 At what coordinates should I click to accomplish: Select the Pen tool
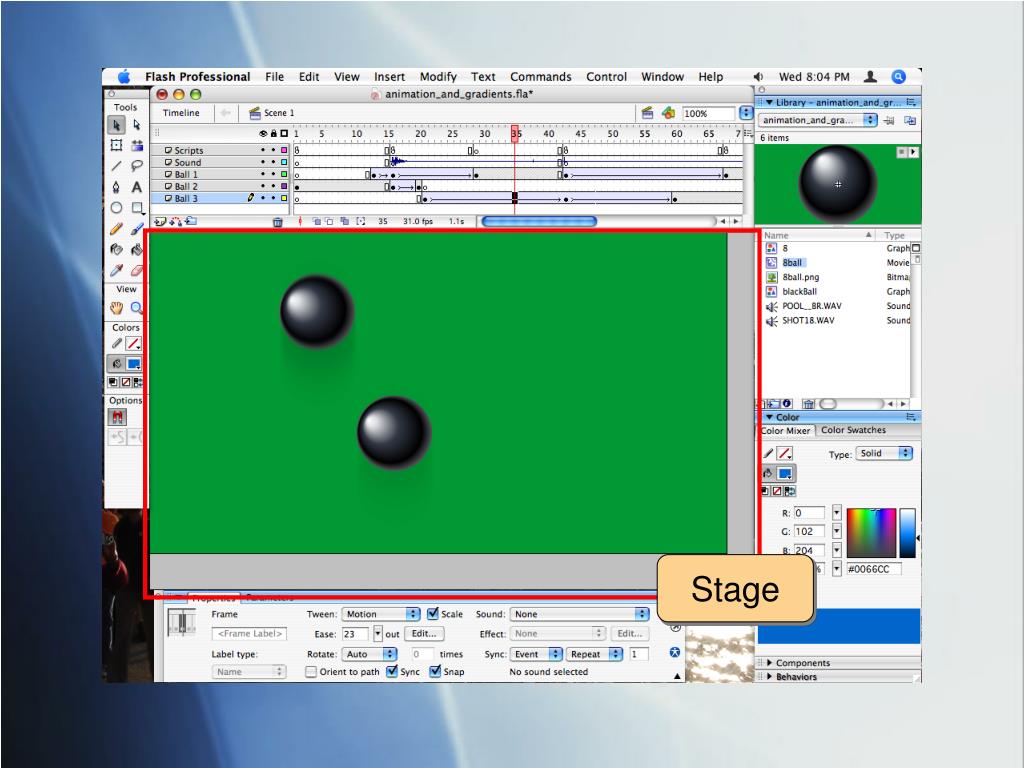click(x=116, y=187)
